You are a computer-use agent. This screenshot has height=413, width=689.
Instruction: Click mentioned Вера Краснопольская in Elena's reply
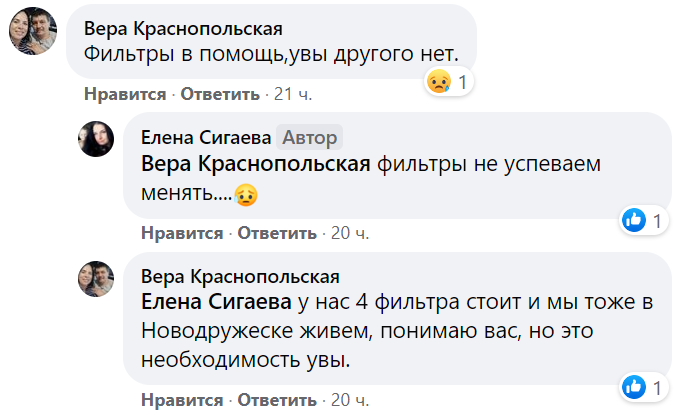pyautogui.click(x=258, y=163)
